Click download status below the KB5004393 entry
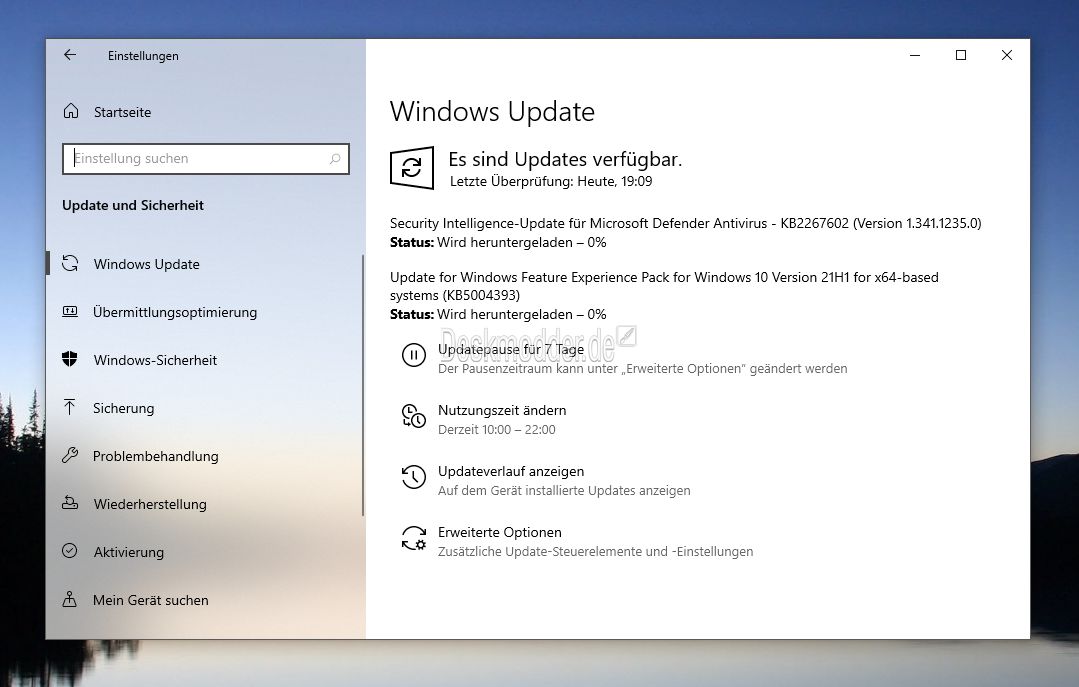The height and width of the screenshot is (687, 1079). pyautogui.click(x=498, y=315)
